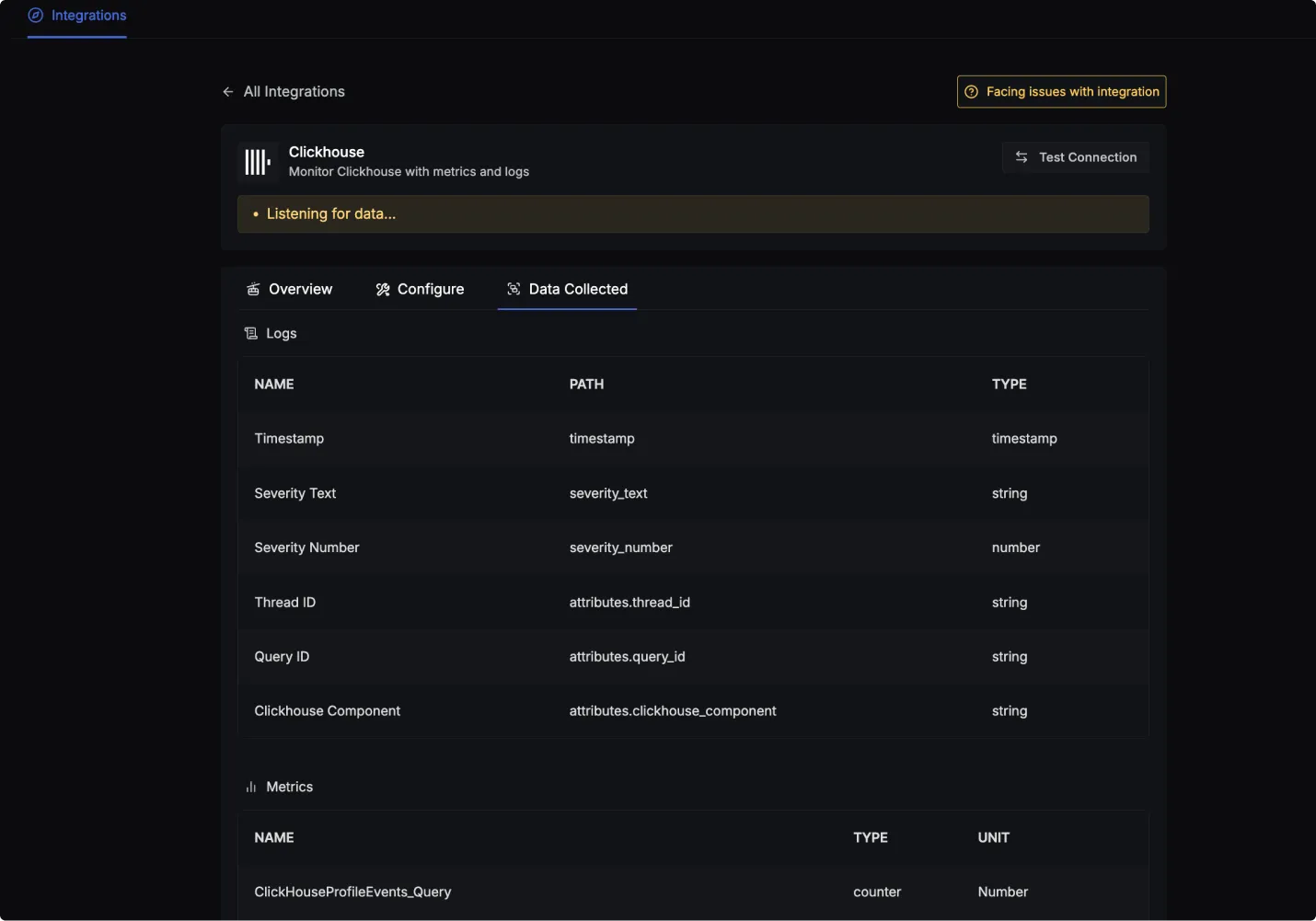Select the Query ID row name
The height and width of the screenshot is (921, 1316).
pyautogui.click(x=282, y=657)
